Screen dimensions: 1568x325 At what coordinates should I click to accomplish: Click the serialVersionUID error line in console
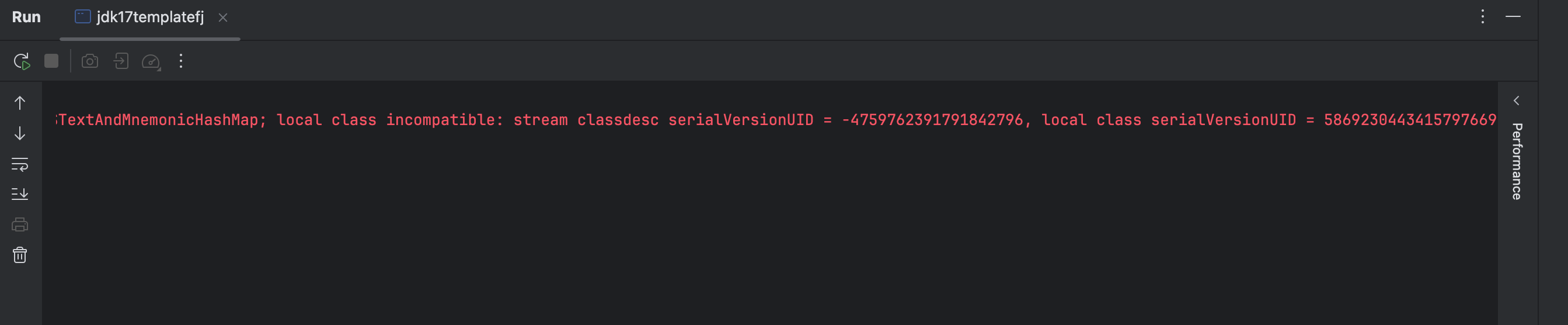tap(773, 120)
